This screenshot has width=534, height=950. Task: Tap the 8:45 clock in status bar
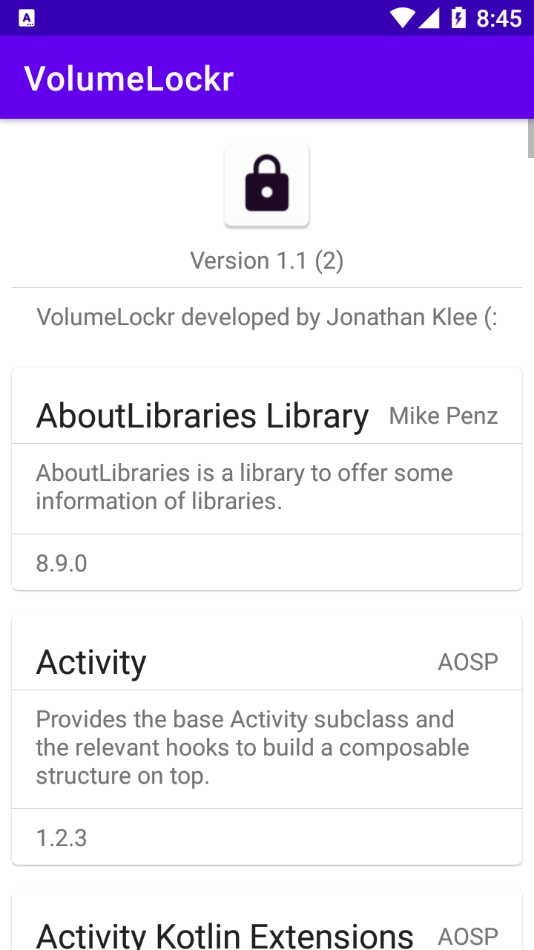coord(499,19)
